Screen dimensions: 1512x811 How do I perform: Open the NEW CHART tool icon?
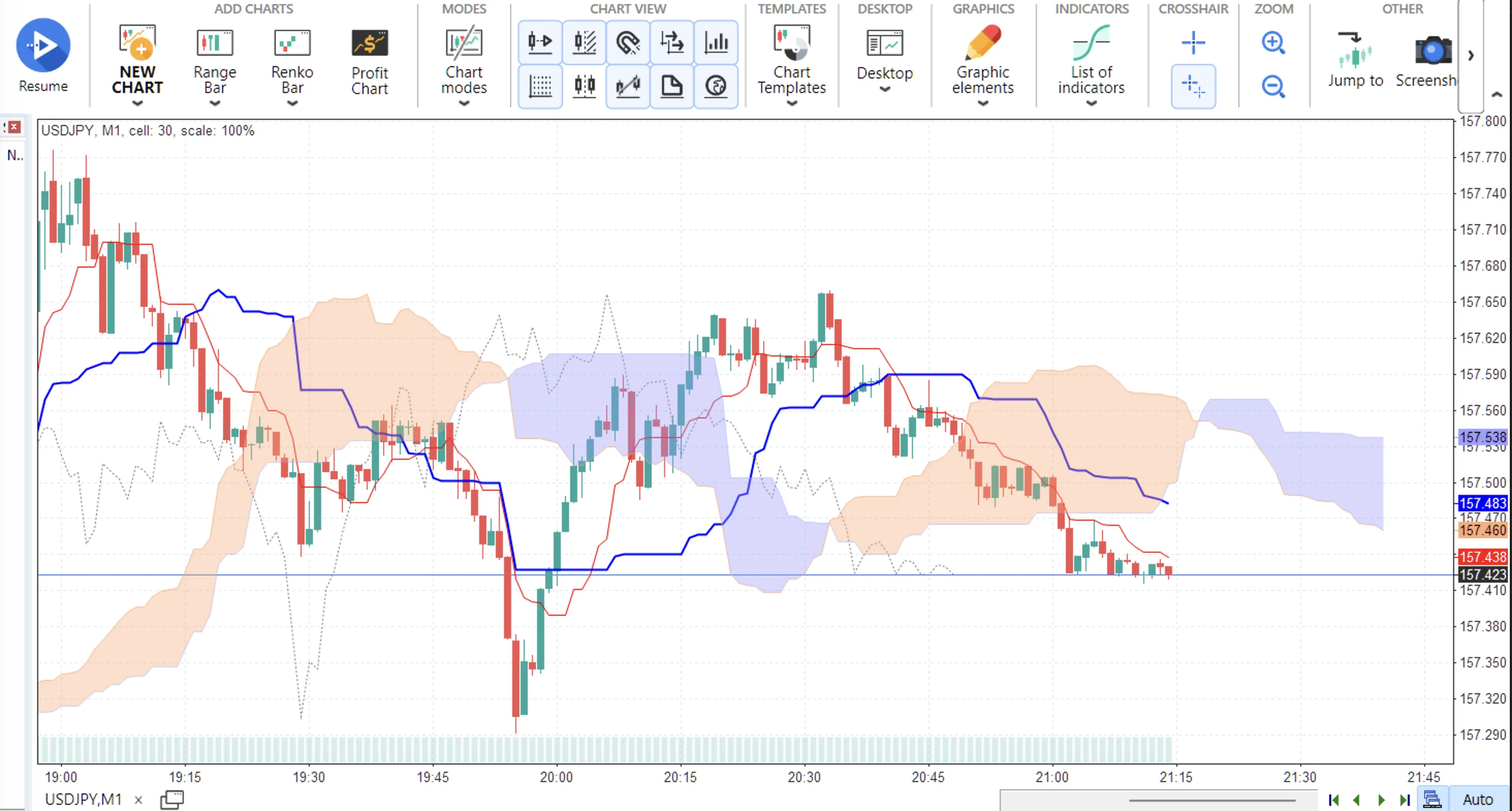click(x=137, y=42)
